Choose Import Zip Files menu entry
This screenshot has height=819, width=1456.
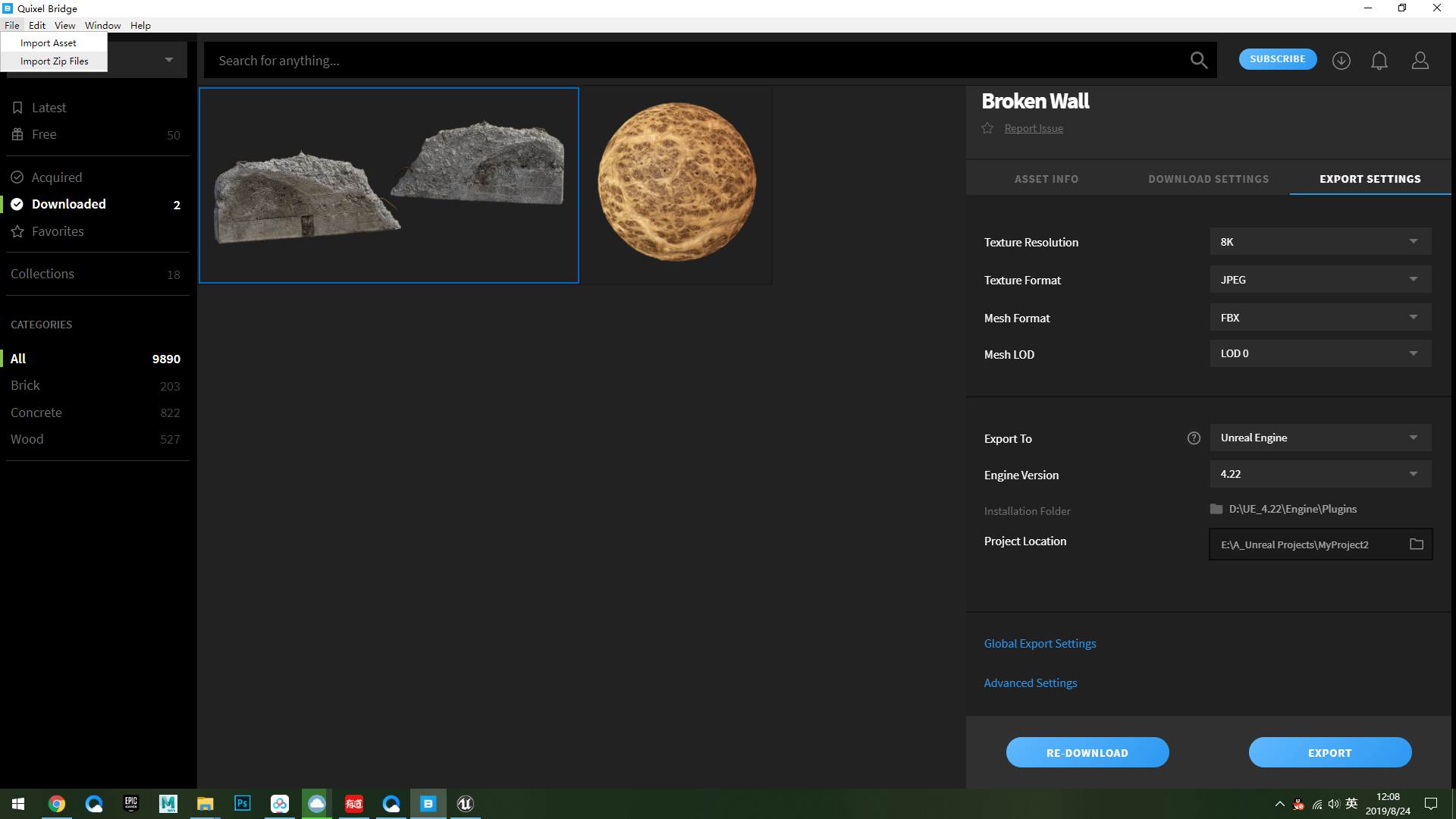[54, 61]
